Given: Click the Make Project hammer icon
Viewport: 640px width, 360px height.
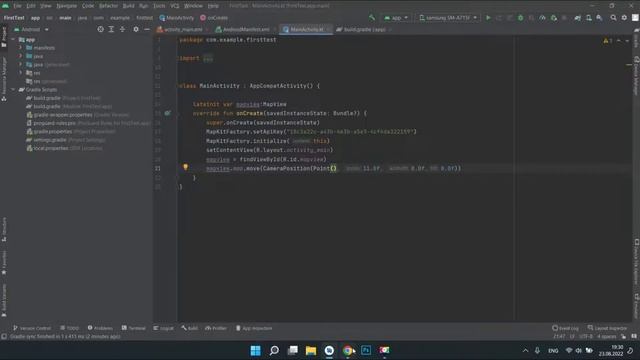Looking at the screenshot, I should [372, 18].
